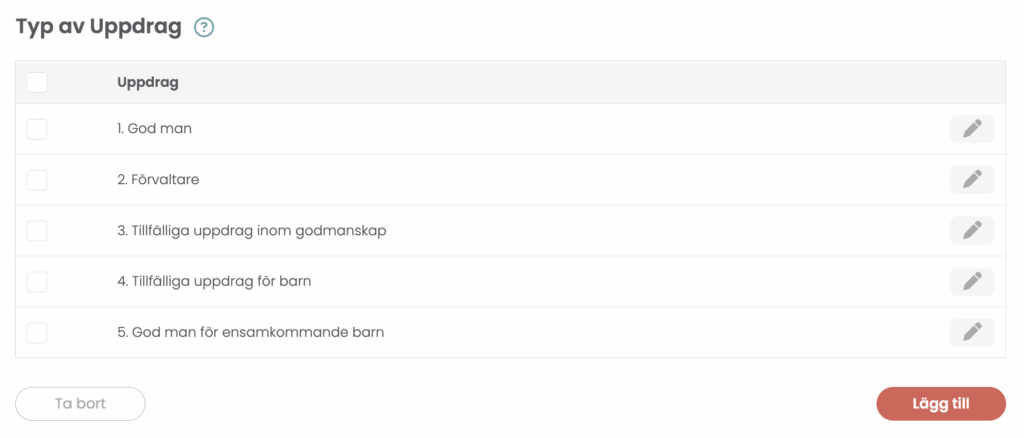Click the help question mark icon
Image resolution: width=1024 pixels, height=438 pixels.
[204, 28]
